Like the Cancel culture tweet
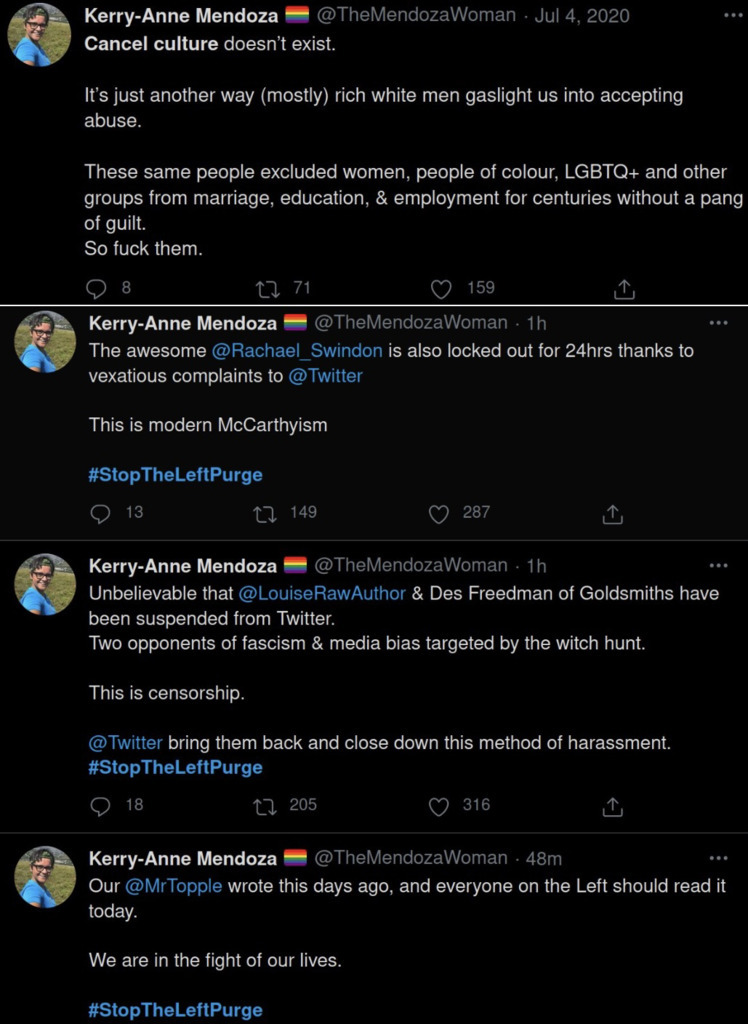 tap(442, 288)
